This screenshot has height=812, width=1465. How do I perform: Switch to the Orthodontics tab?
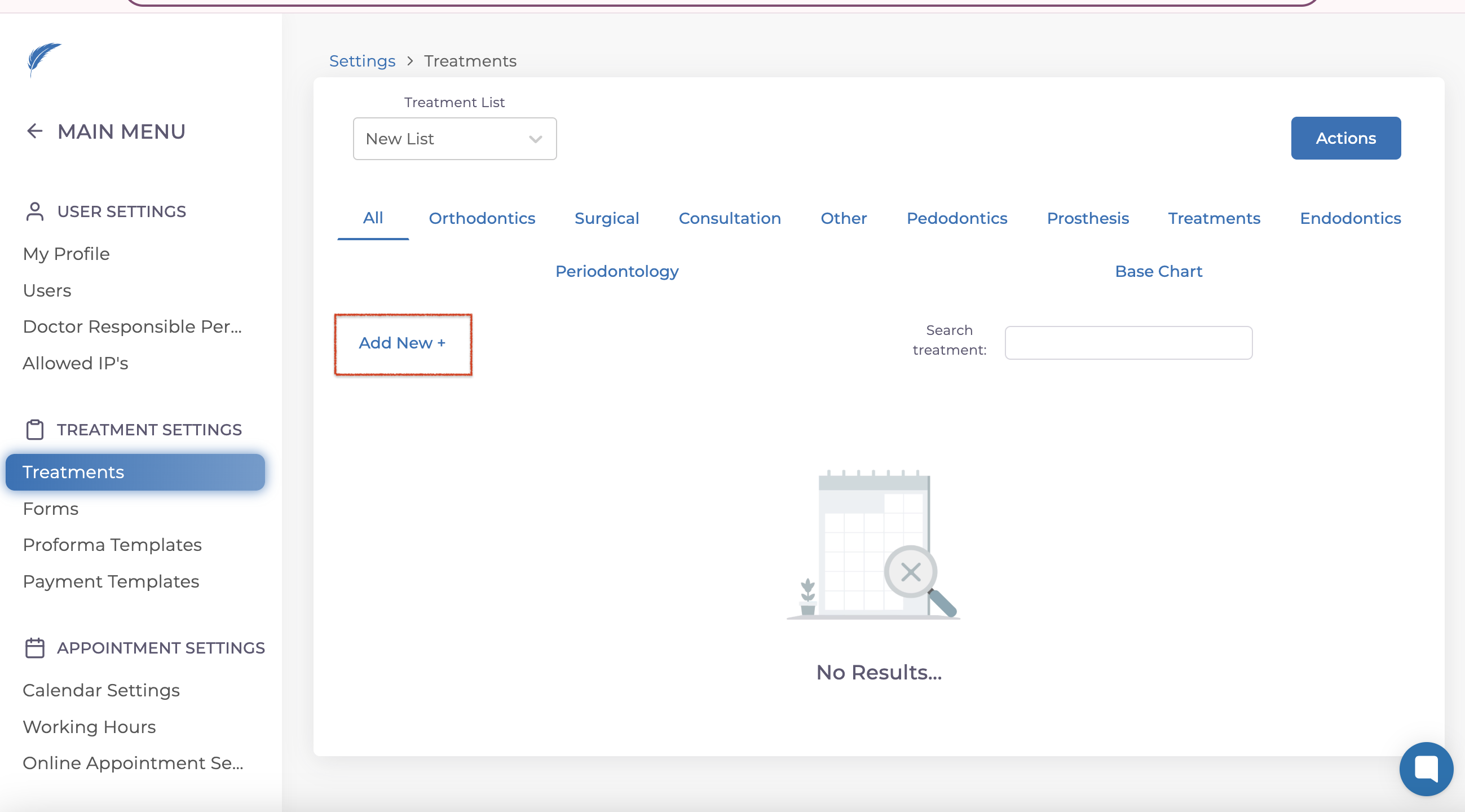coord(482,218)
